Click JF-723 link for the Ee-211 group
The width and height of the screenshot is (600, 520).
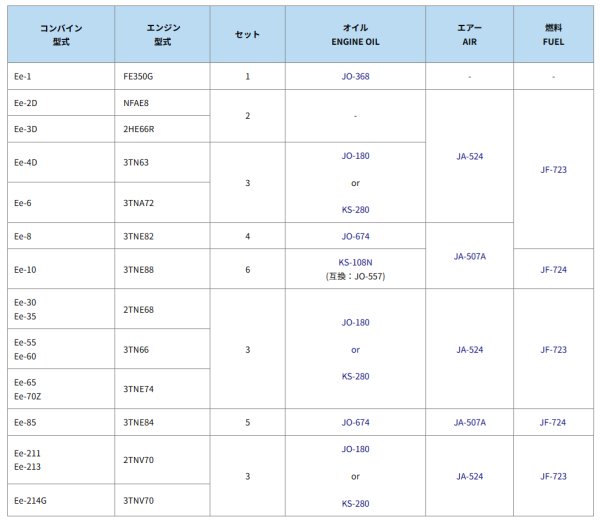pos(553,476)
